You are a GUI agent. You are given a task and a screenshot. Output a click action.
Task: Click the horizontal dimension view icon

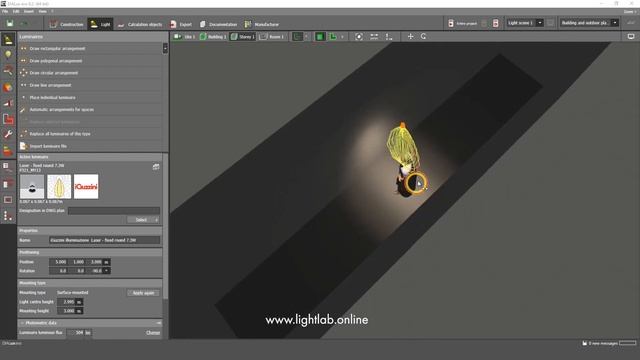pyautogui.click(x=374, y=37)
